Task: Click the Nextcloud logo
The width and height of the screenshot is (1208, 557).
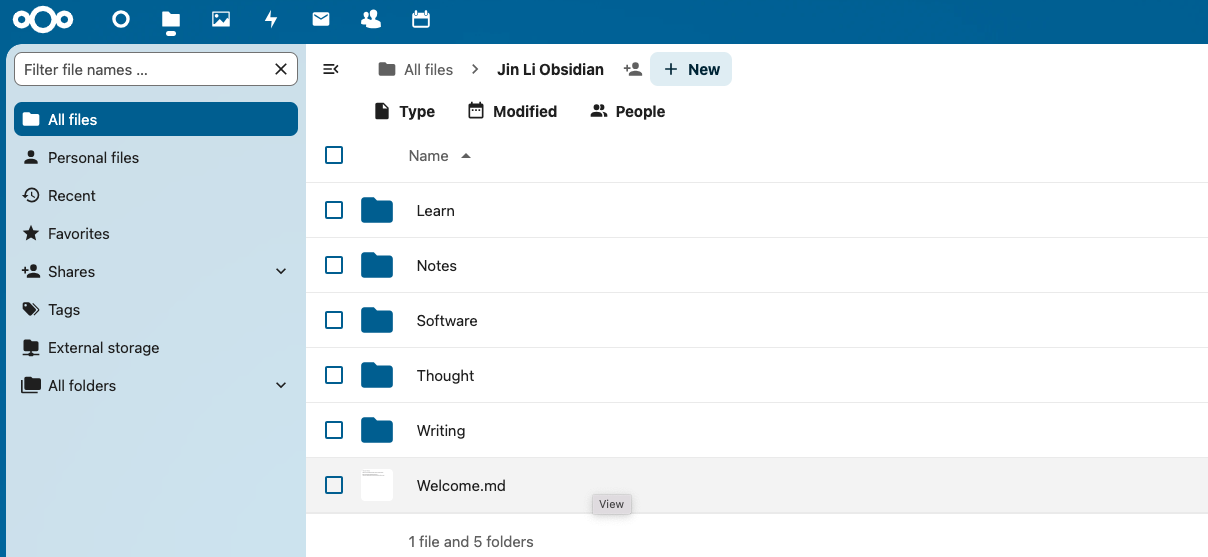Action: click(44, 19)
